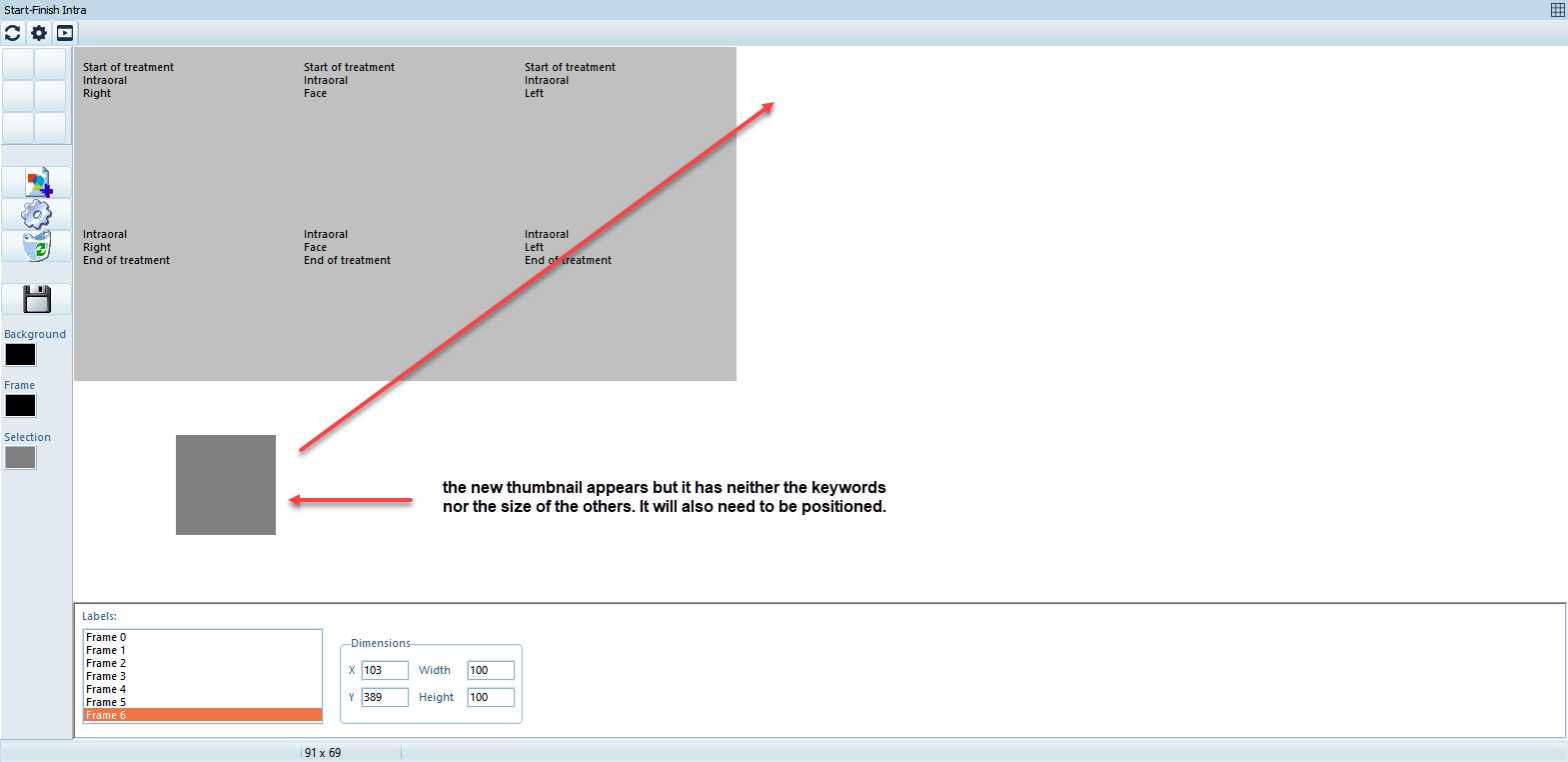Select Frame 0 in the Labels list

coord(107,637)
